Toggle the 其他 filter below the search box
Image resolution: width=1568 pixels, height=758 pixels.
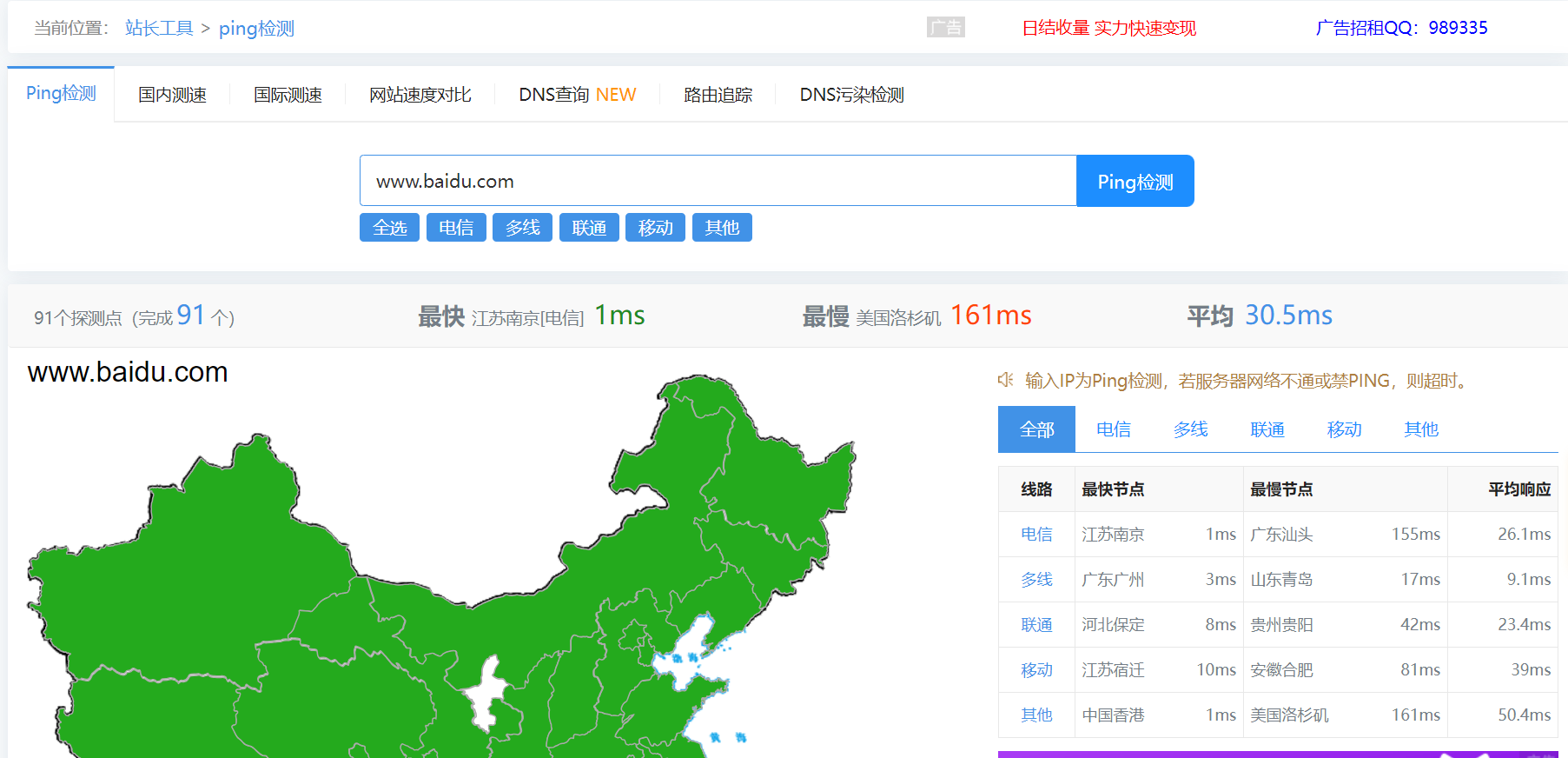722,228
